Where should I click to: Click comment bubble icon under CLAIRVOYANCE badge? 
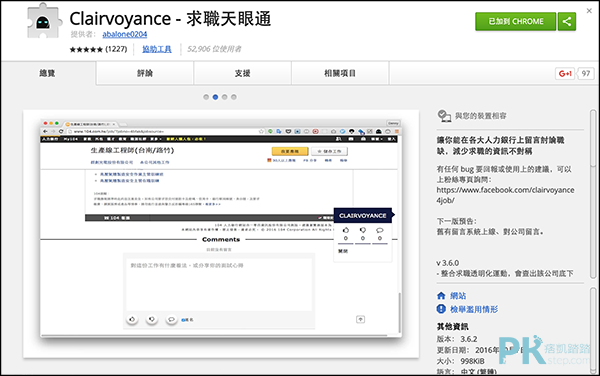click(380, 230)
